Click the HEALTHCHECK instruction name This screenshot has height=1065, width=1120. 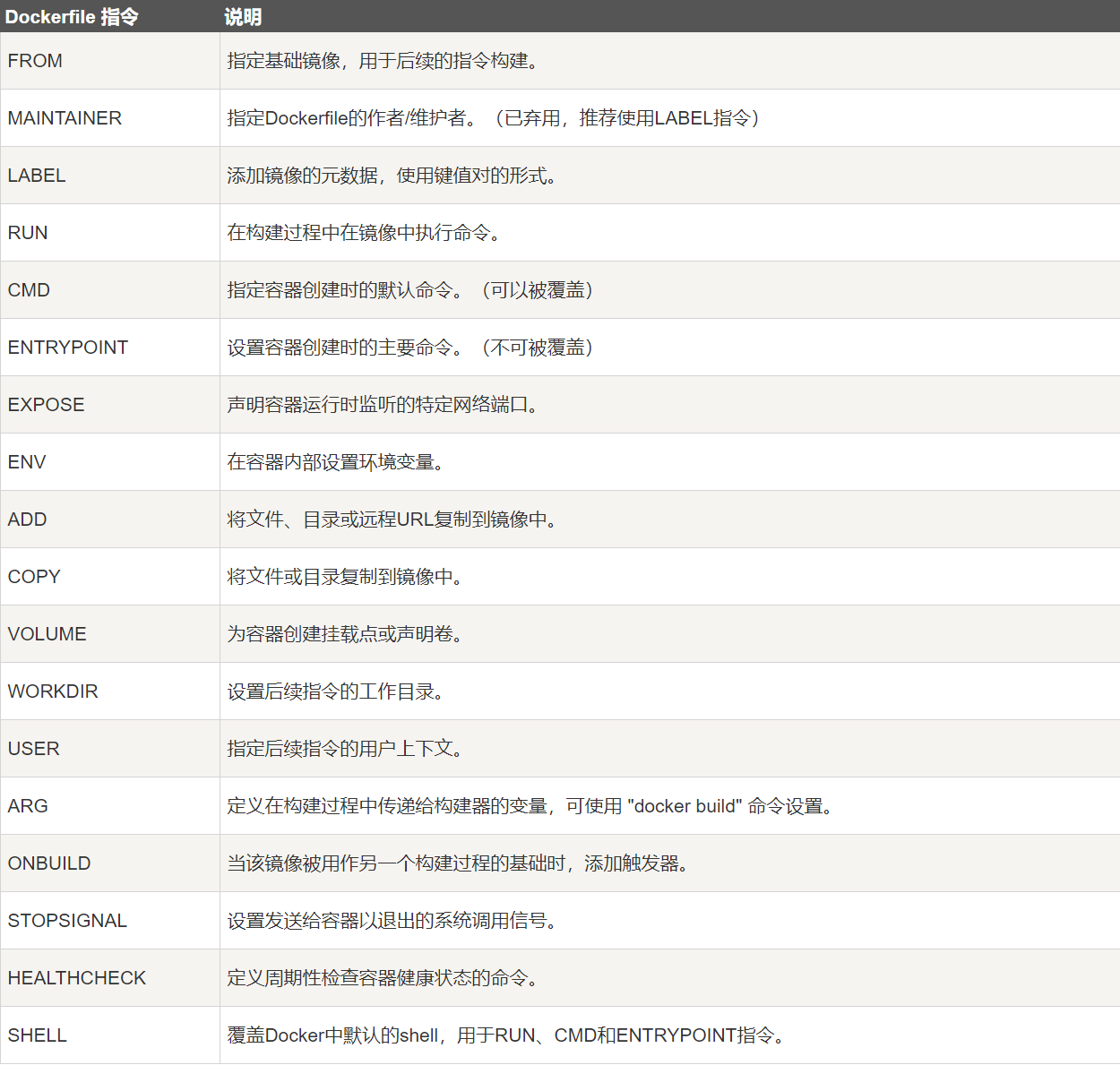[77, 978]
